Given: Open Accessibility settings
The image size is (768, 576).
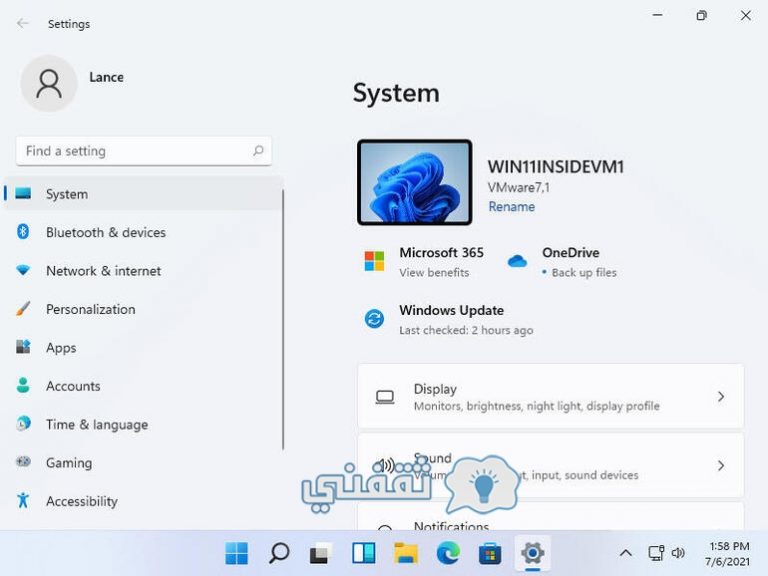Looking at the screenshot, I should pyautogui.click(x=143, y=501).
